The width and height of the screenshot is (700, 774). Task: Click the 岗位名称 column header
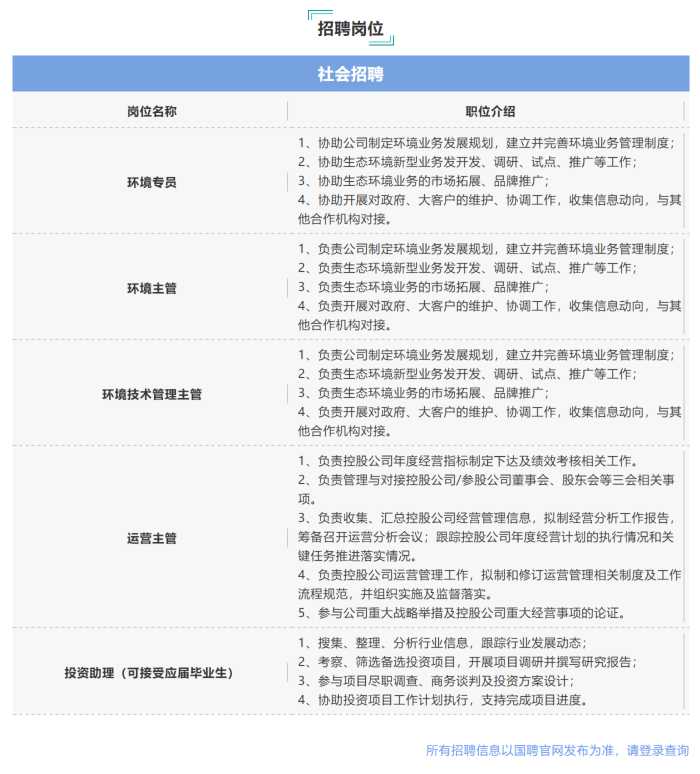coord(152,112)
